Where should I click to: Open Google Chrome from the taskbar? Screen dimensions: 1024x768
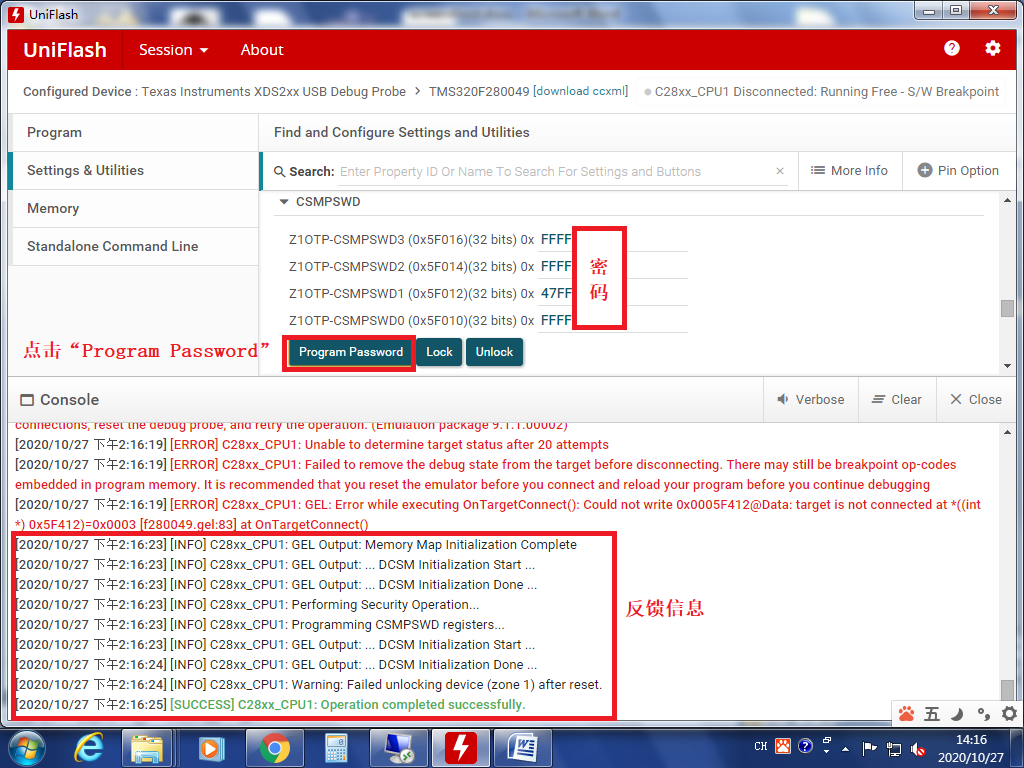(x=274, y=748)
